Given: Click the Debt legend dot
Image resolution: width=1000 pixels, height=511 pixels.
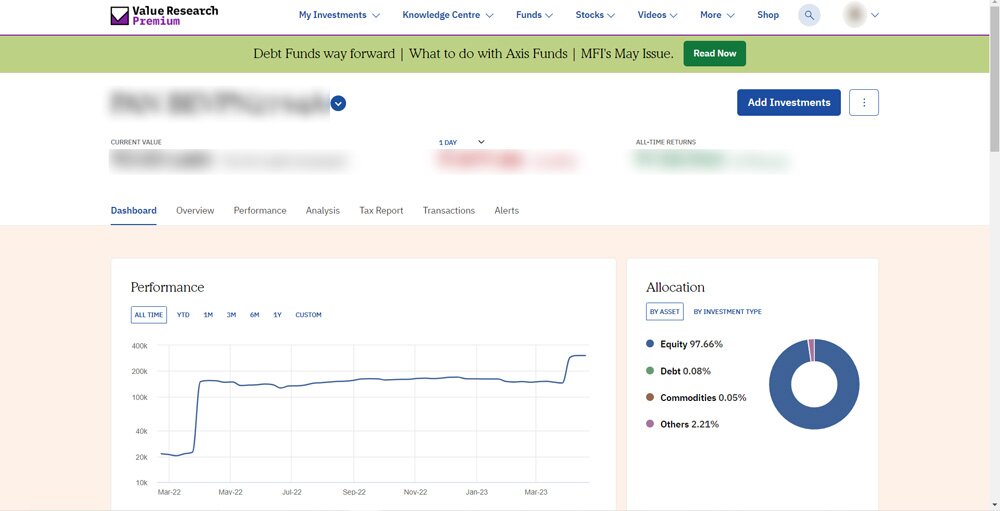Looking at the screenshot, I should click(650, 371).
